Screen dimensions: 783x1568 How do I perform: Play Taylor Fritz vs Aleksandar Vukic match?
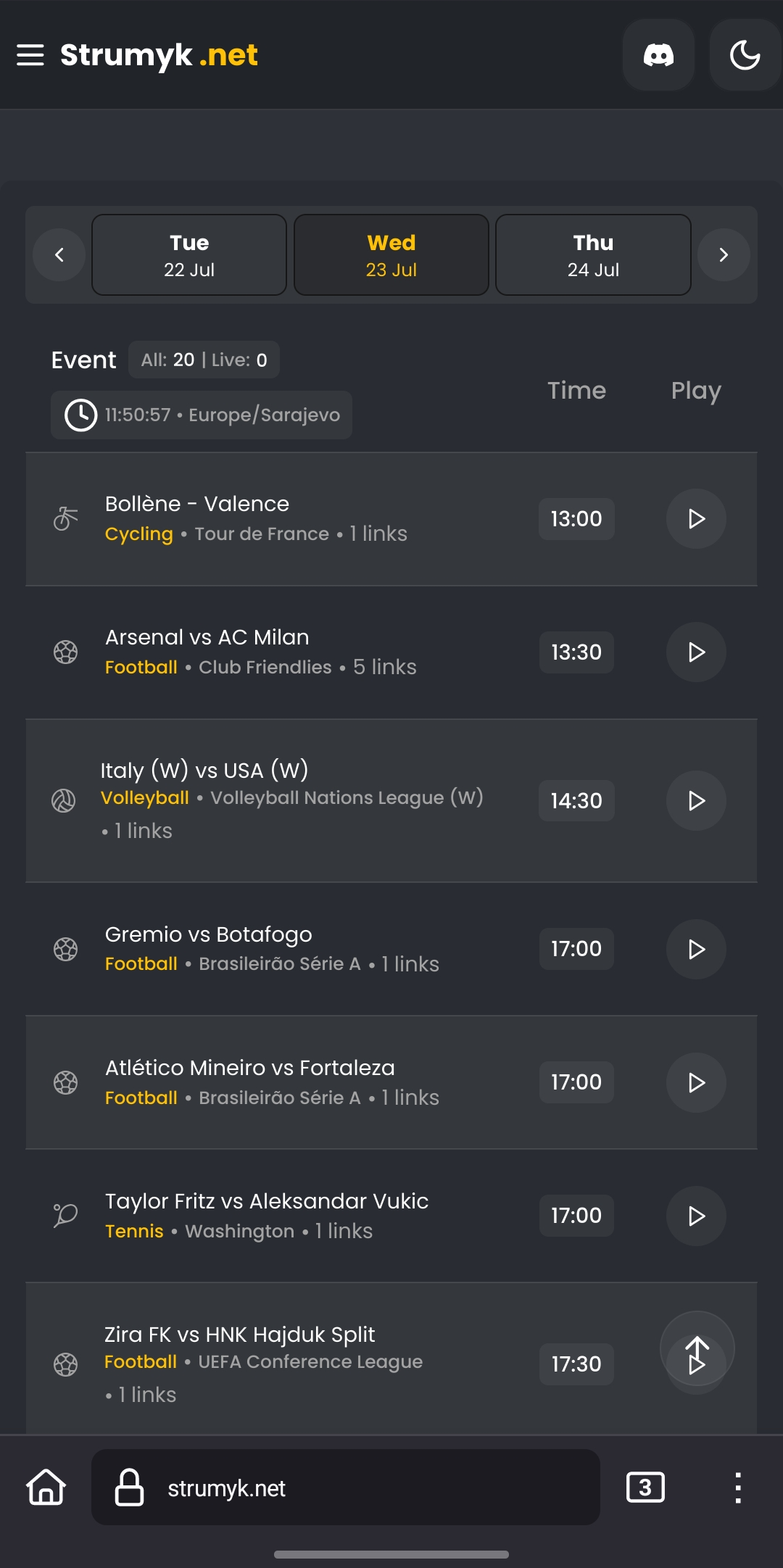[x=696, y=1216]
